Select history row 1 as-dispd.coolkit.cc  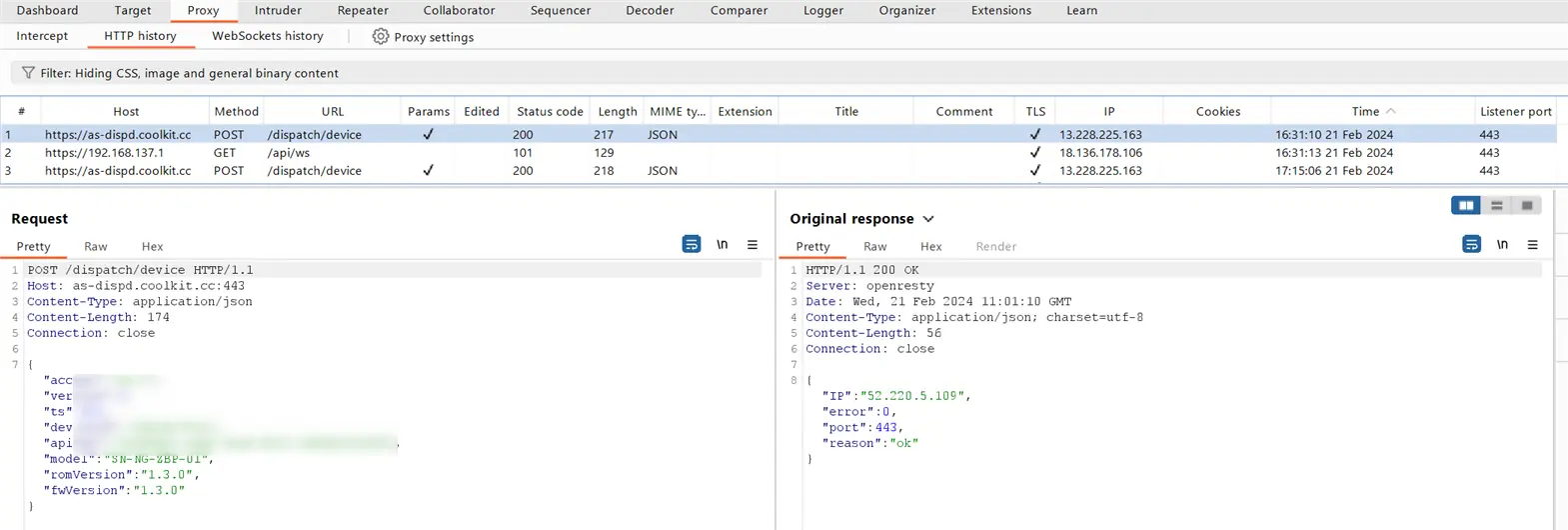click(x=779, y=134)
